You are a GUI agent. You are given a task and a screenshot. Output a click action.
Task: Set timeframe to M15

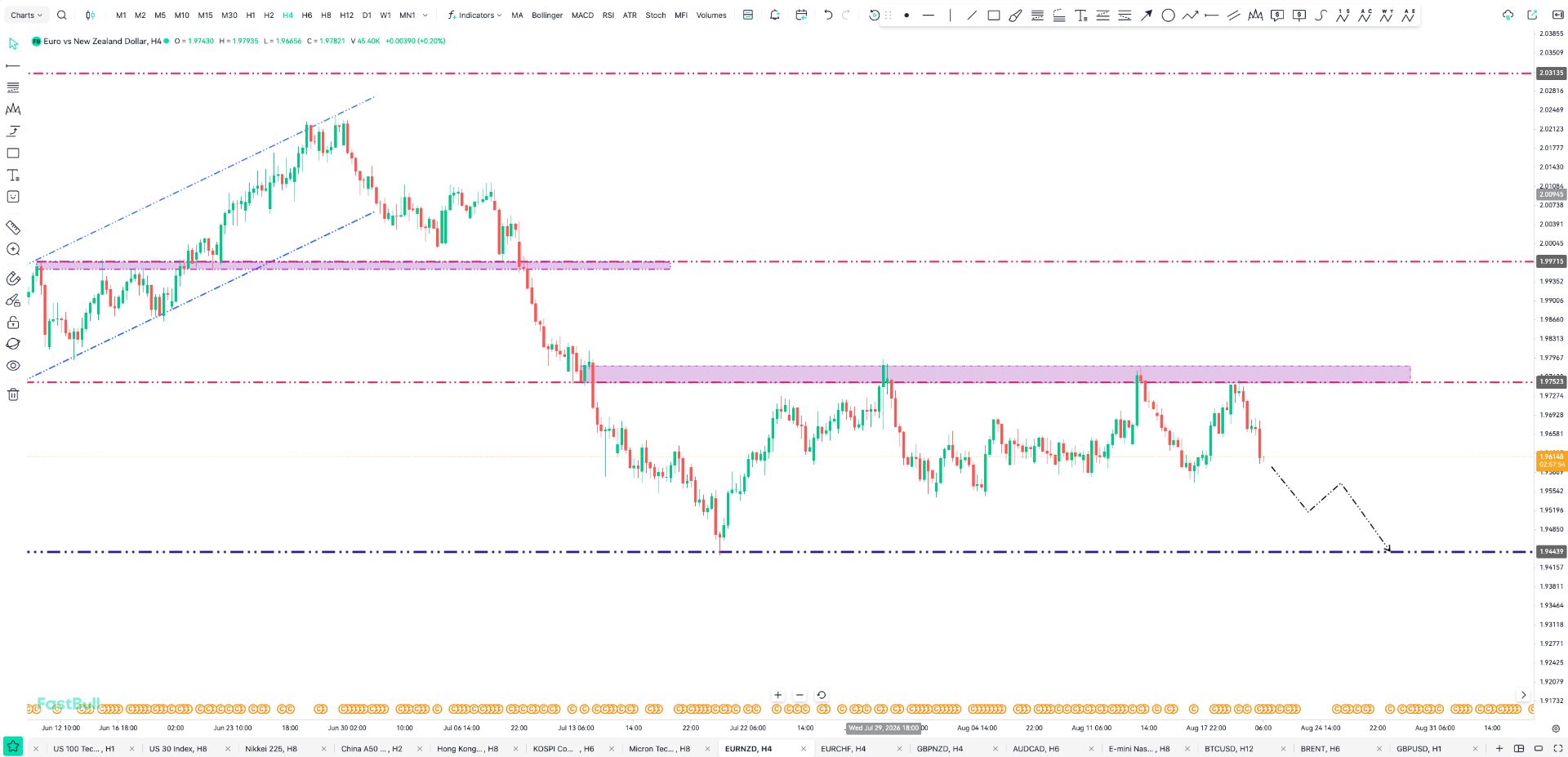pos(205,15)
